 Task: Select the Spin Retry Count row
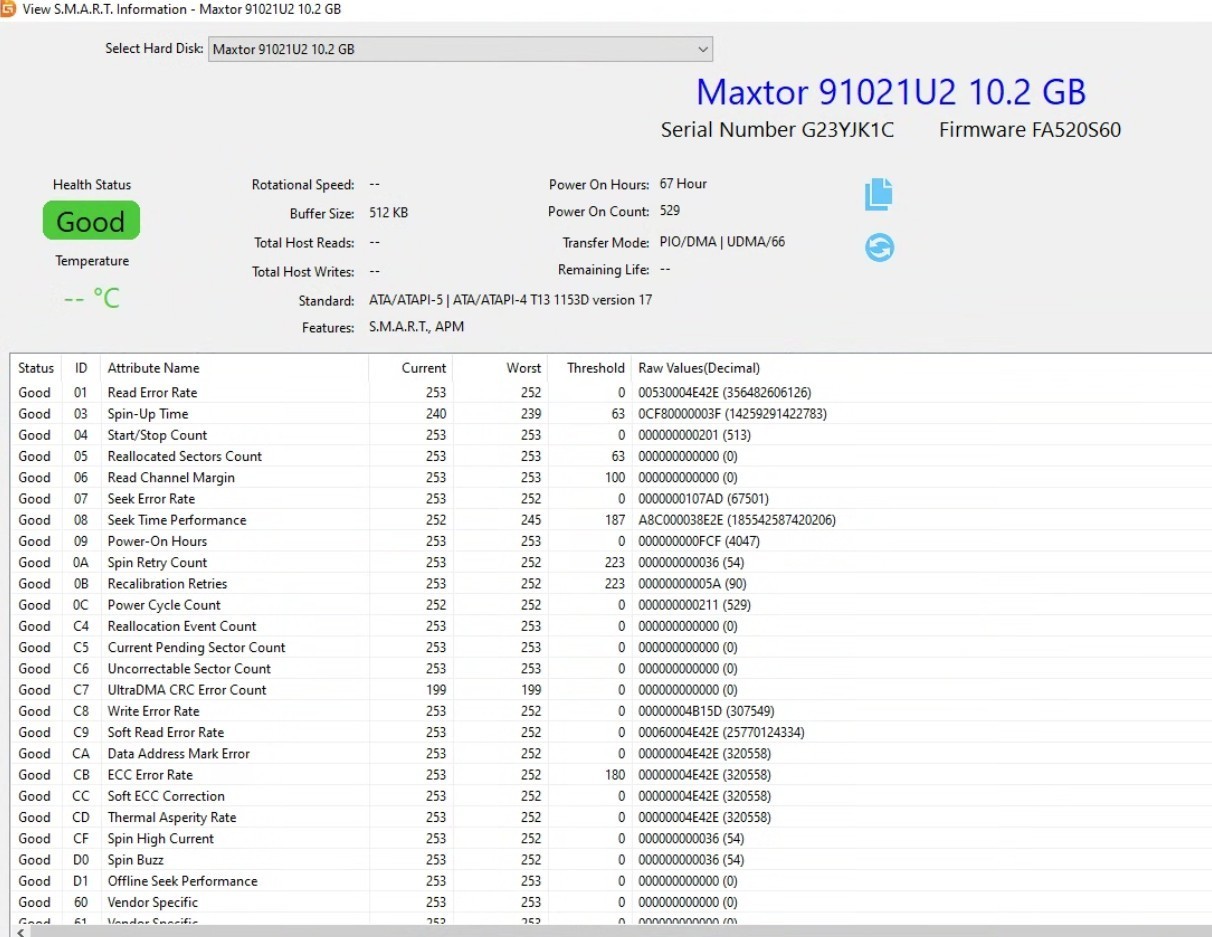click(612, 562)
